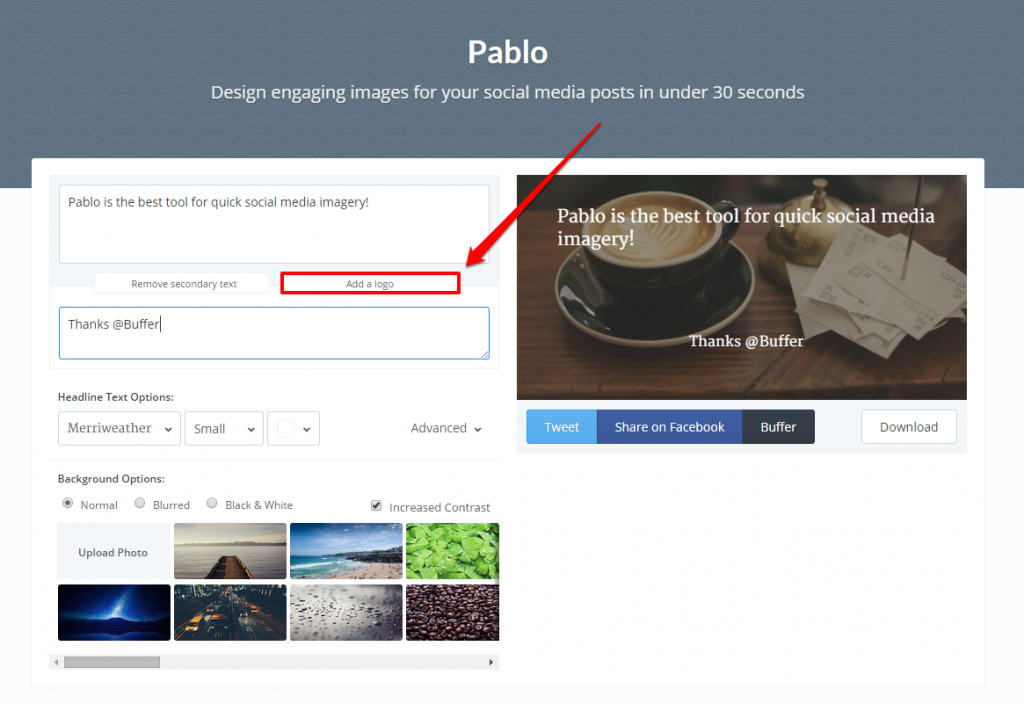Open the Merriweather font dropdown
This screenshot has height=704, width=1024.
[x=119, y=428]
